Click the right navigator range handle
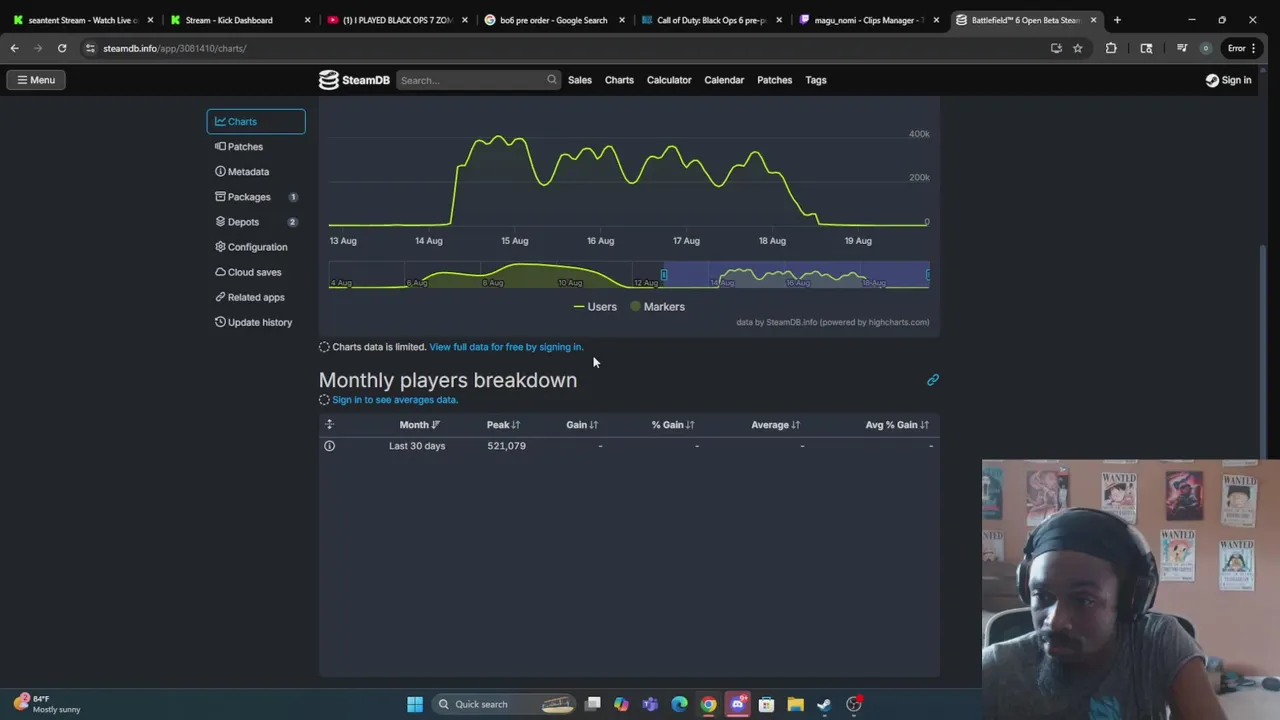Viewport: 1280px width, 720px height. [928, 275]
